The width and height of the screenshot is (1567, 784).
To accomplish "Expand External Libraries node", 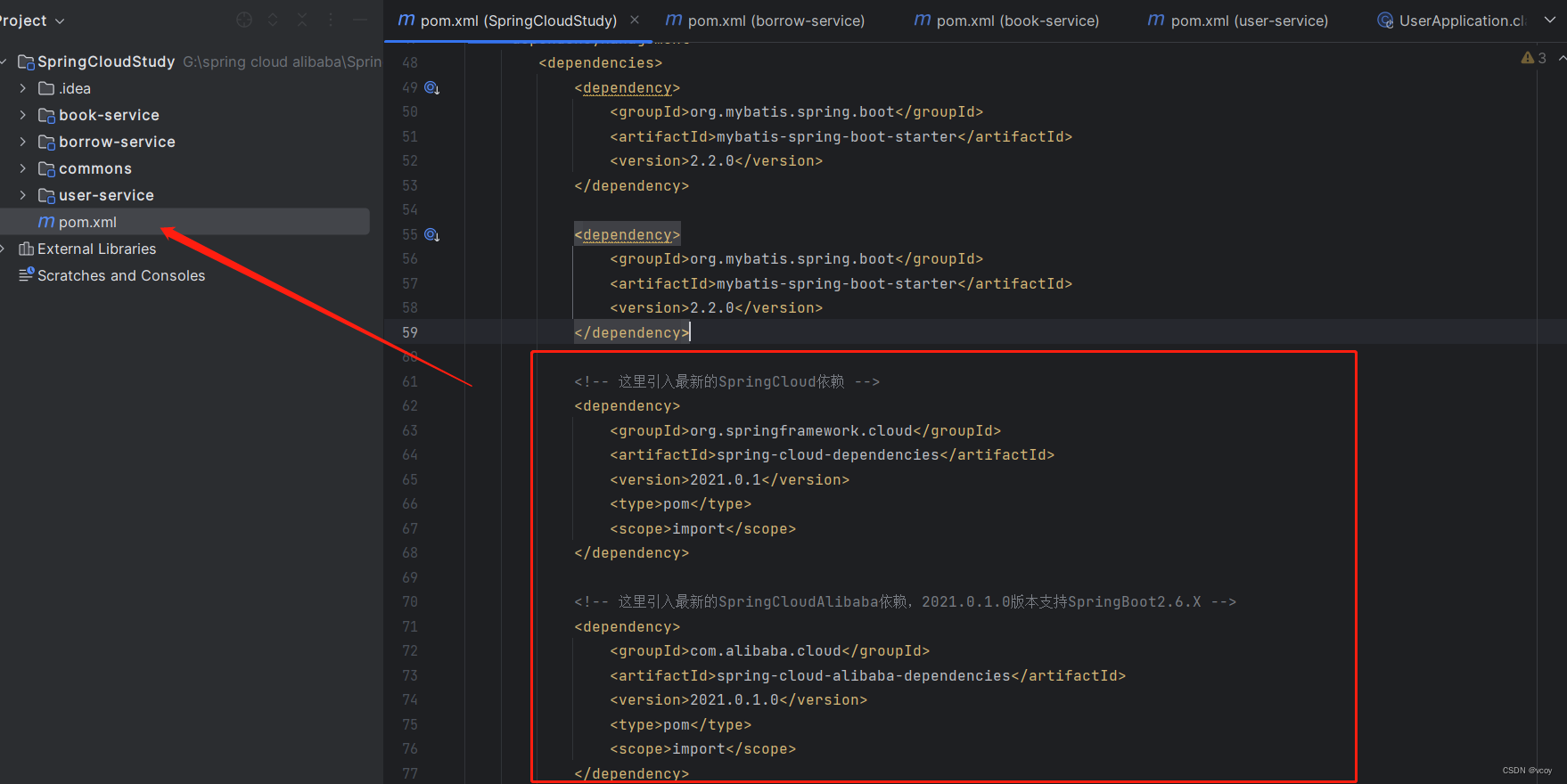I will [x=4, y=249].
